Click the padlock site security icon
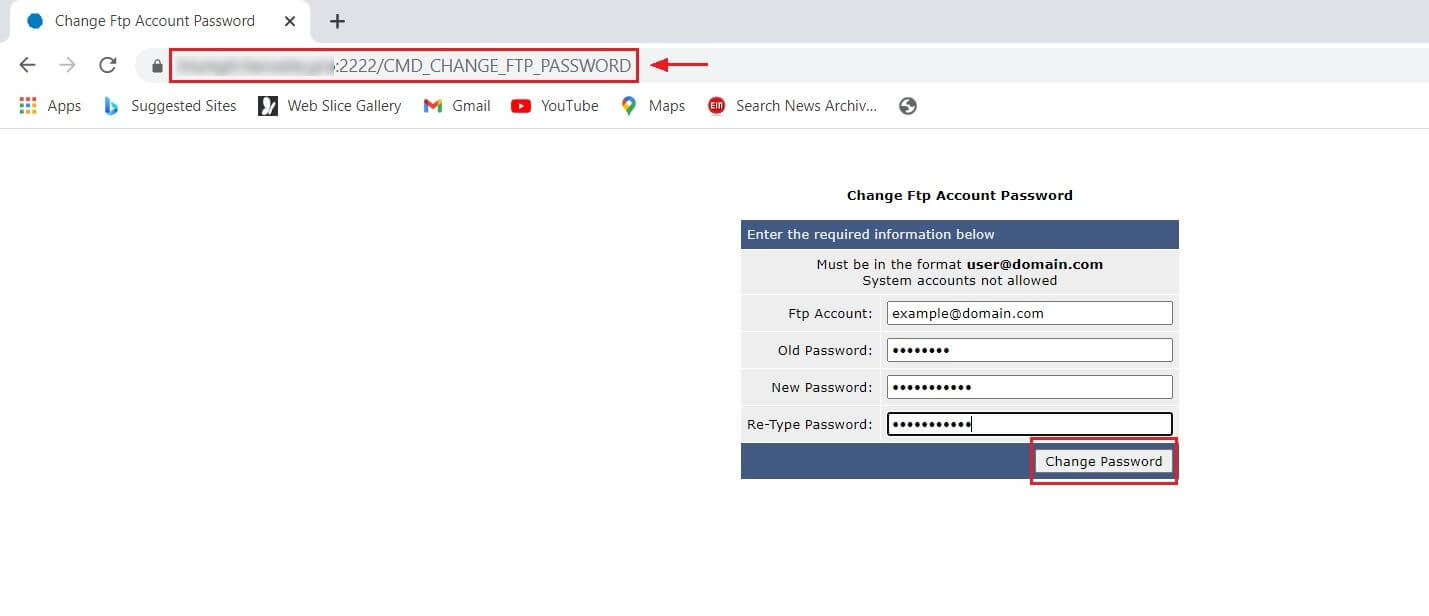This screenshot has height=616, width=1429. tap(157, 66)
